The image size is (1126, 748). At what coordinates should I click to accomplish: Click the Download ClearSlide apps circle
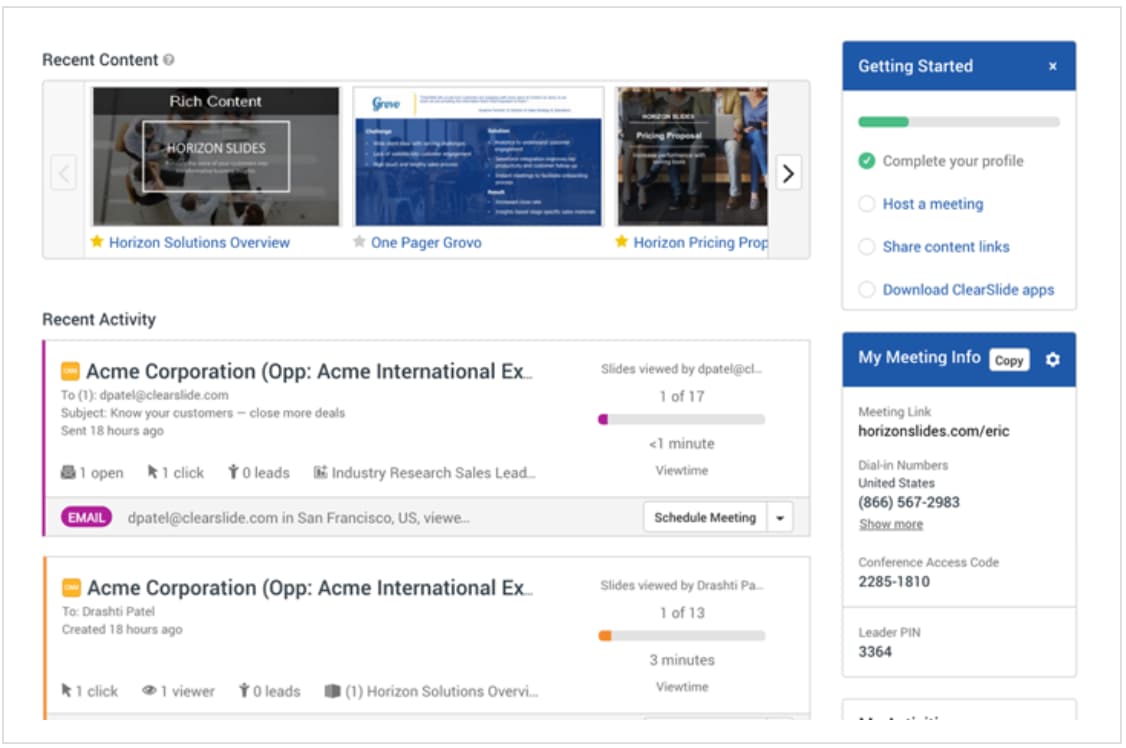coord(867,290)
